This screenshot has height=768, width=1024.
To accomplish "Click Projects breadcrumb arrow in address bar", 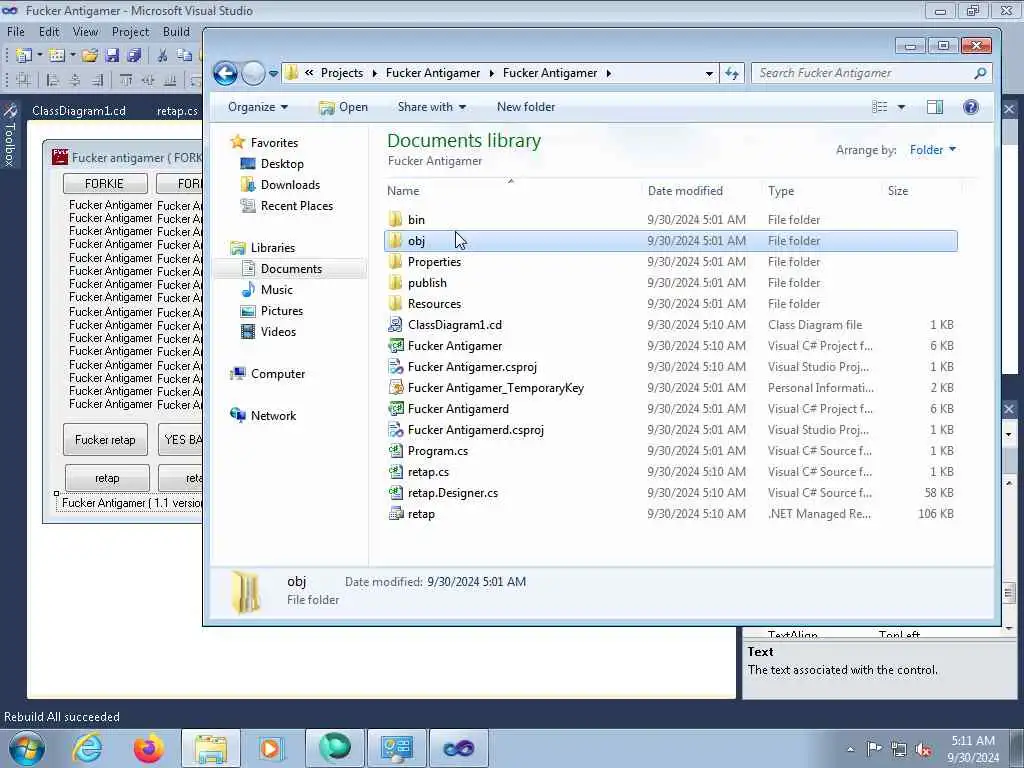I will (375, 73).
